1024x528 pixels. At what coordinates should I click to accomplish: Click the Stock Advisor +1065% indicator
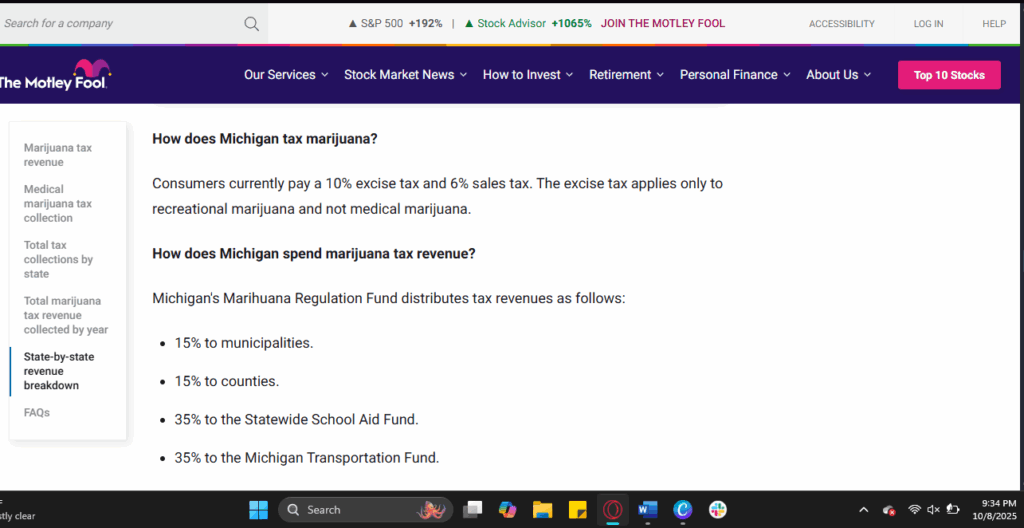pos(528,24)
